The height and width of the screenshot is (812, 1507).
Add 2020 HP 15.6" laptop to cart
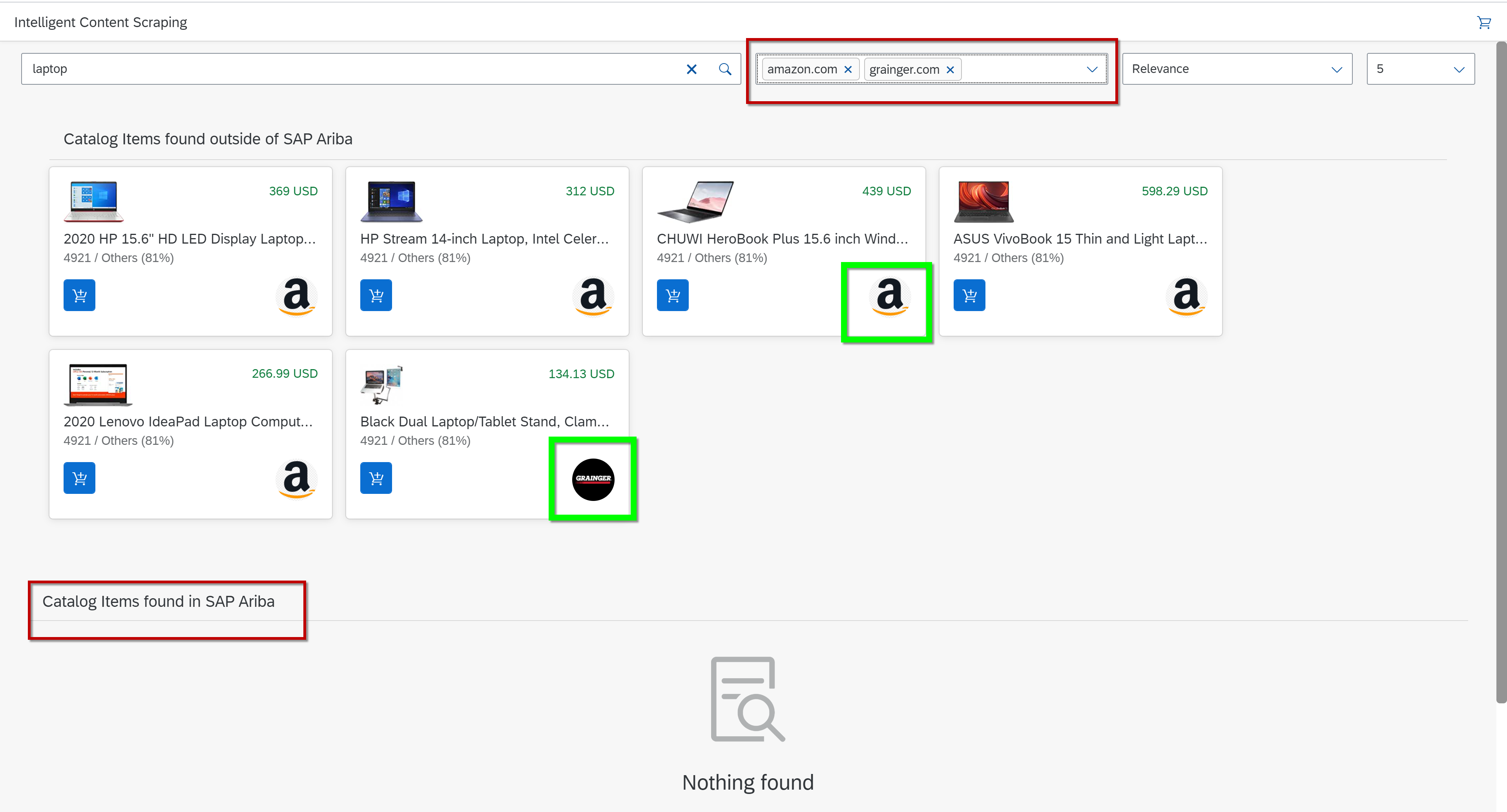[80, 295]
